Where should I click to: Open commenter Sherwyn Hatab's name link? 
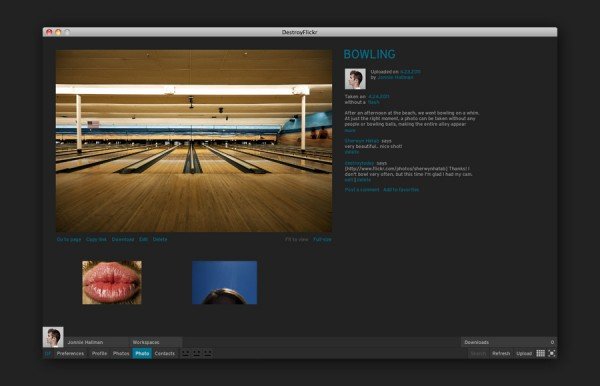[362, 141]
